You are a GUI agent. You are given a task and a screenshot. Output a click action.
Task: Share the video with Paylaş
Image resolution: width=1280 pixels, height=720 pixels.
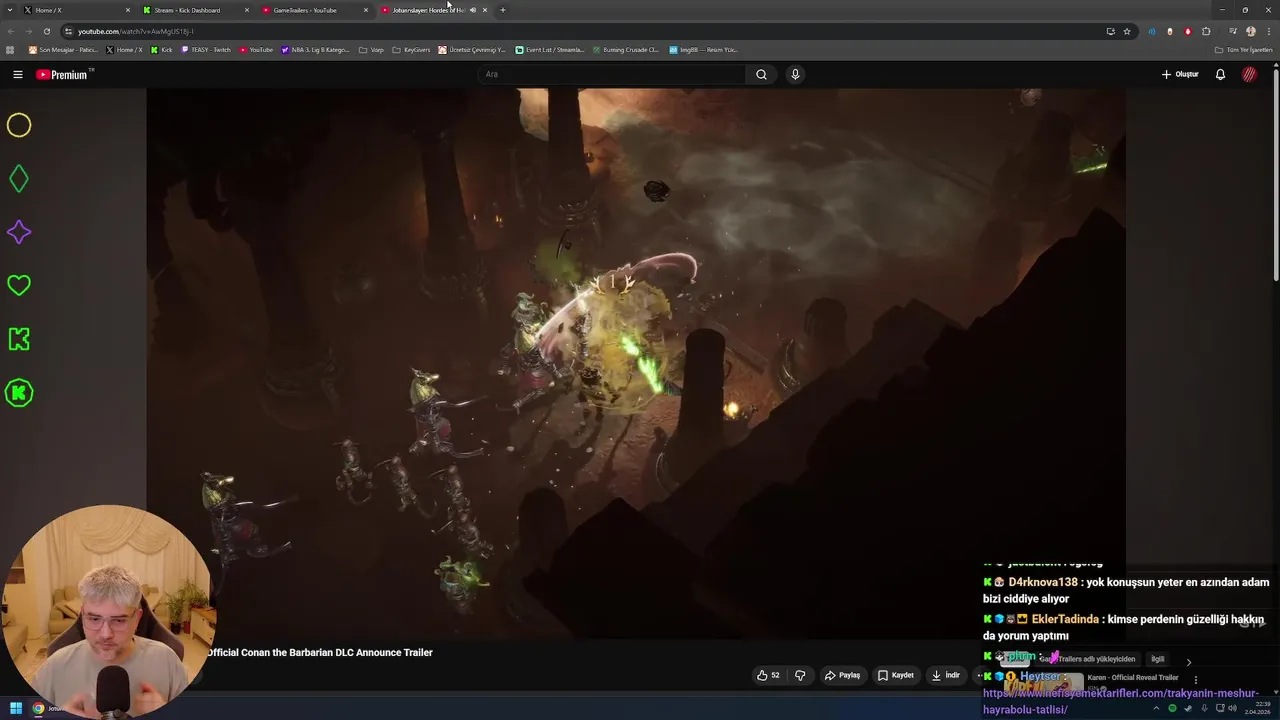[x=842, y=675]
